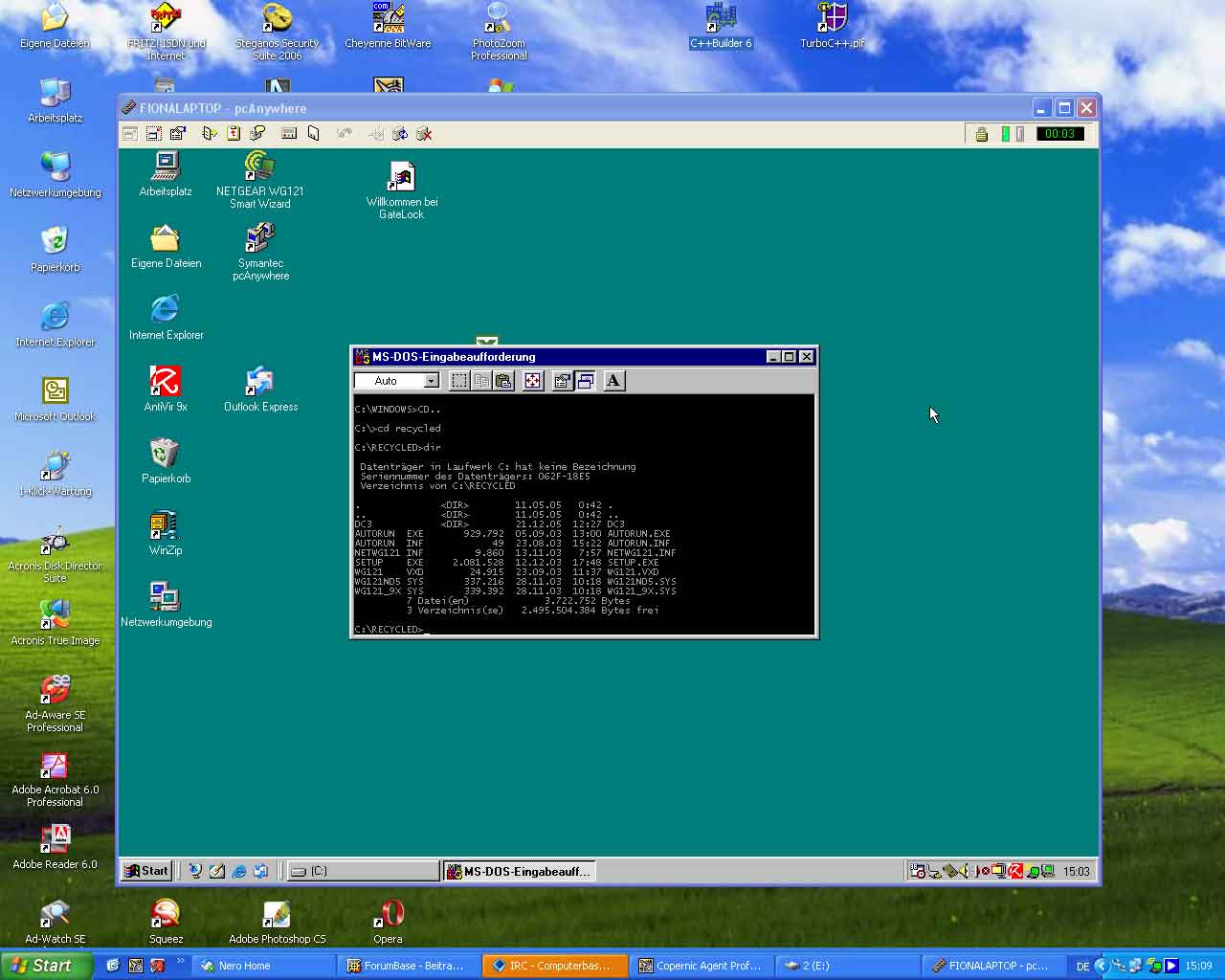Screen dimensions: 1225x980
Task: Switch to IRC Computerbase taskbar button
Action: point(556,966)
